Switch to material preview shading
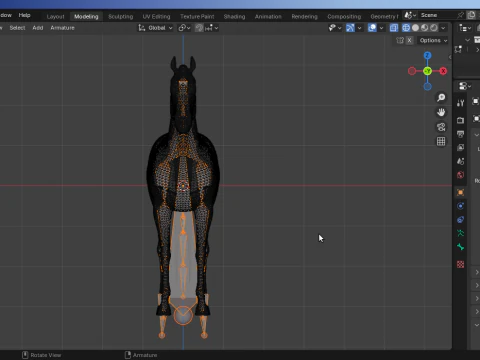The height and width of the screenshot is (360, 480). click(424, 28)
